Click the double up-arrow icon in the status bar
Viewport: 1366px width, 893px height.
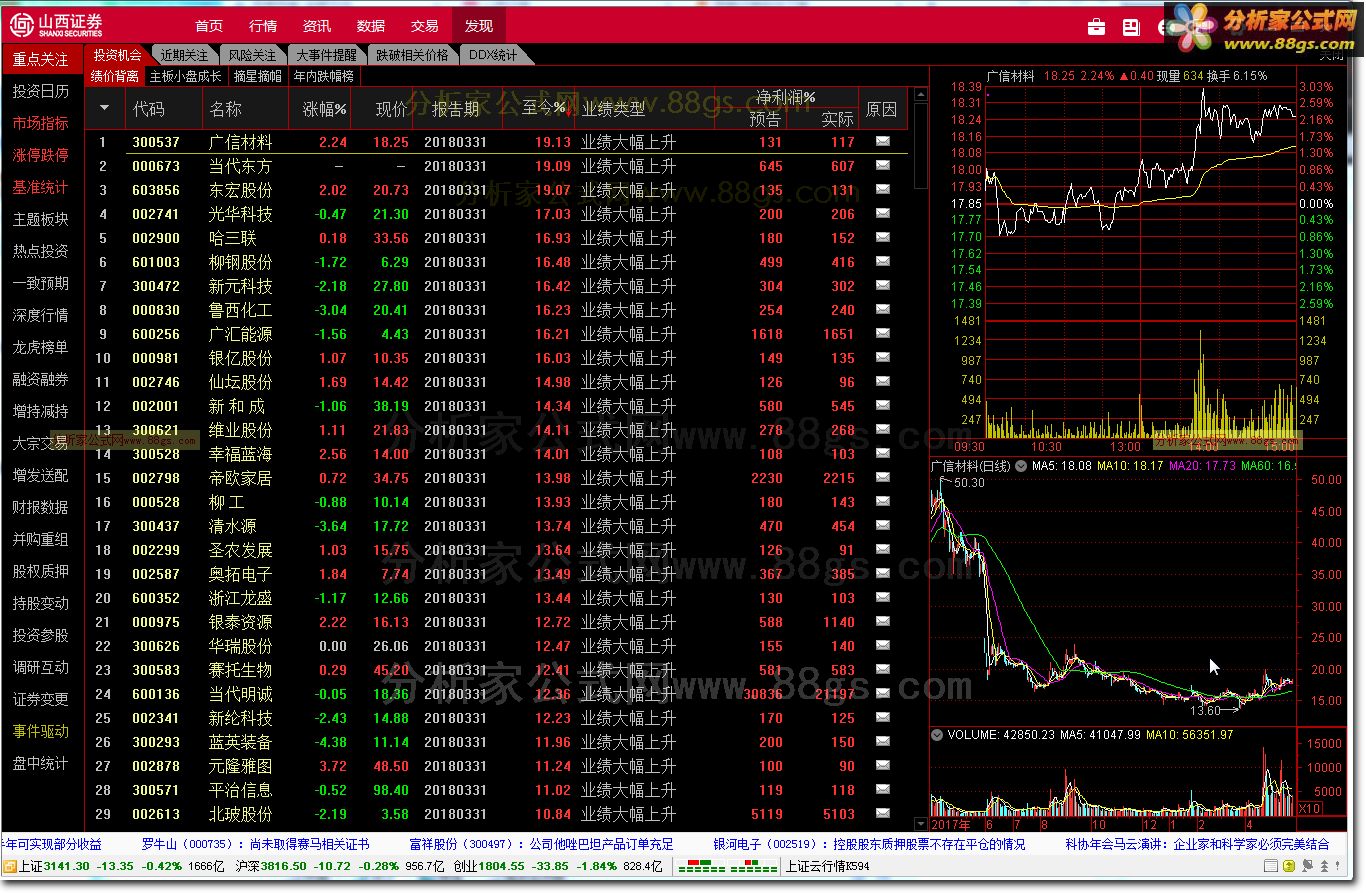click(1324, 866)
